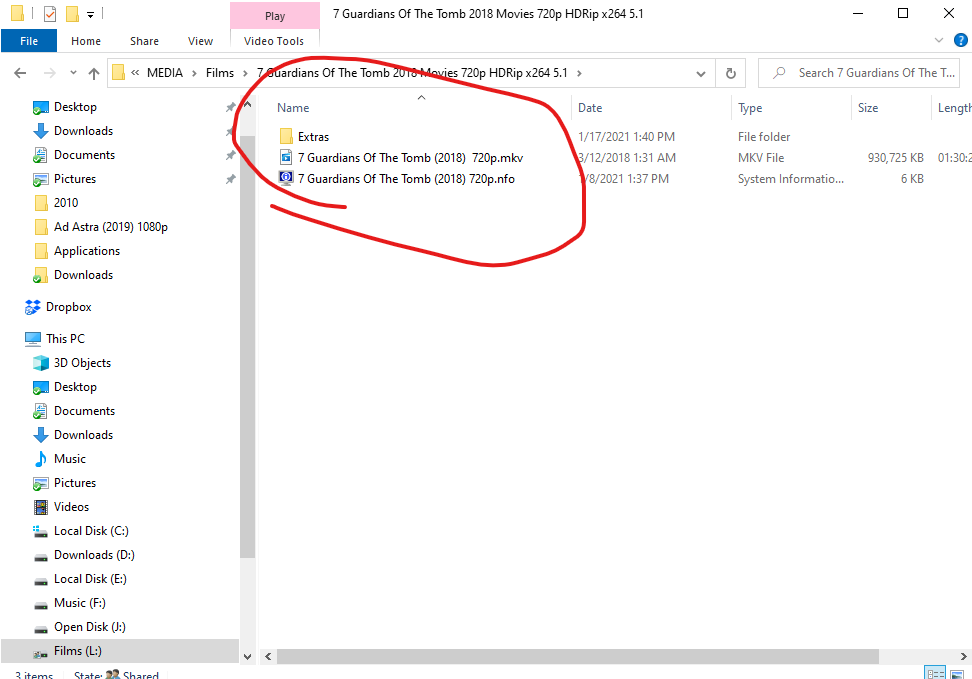Sort files by Name column header
The image size is (972, 679).
click(293, 108)
